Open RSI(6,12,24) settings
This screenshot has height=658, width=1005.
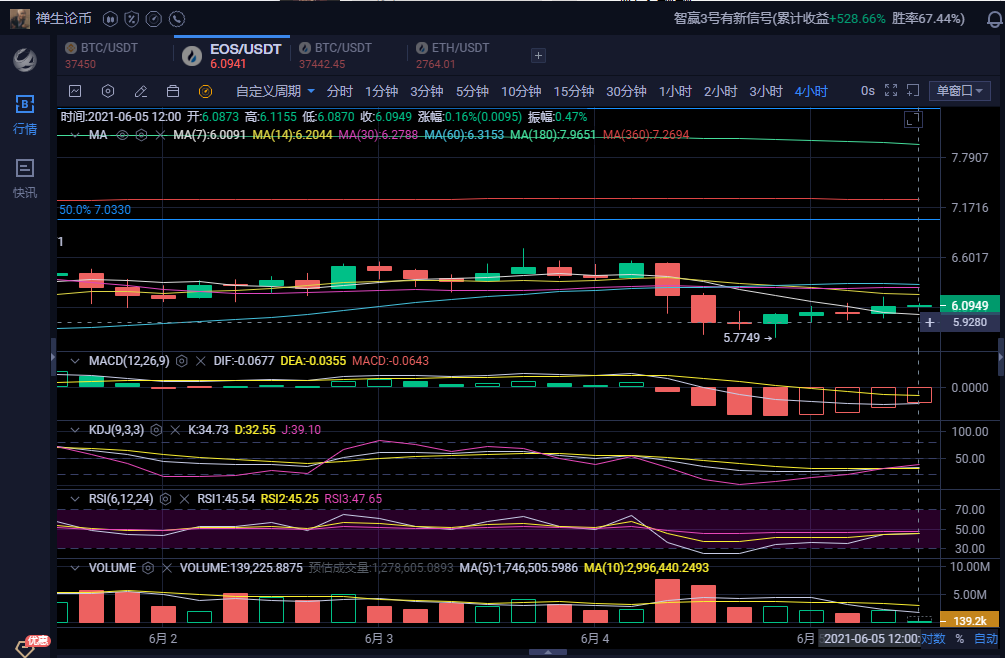coord(165,498)
